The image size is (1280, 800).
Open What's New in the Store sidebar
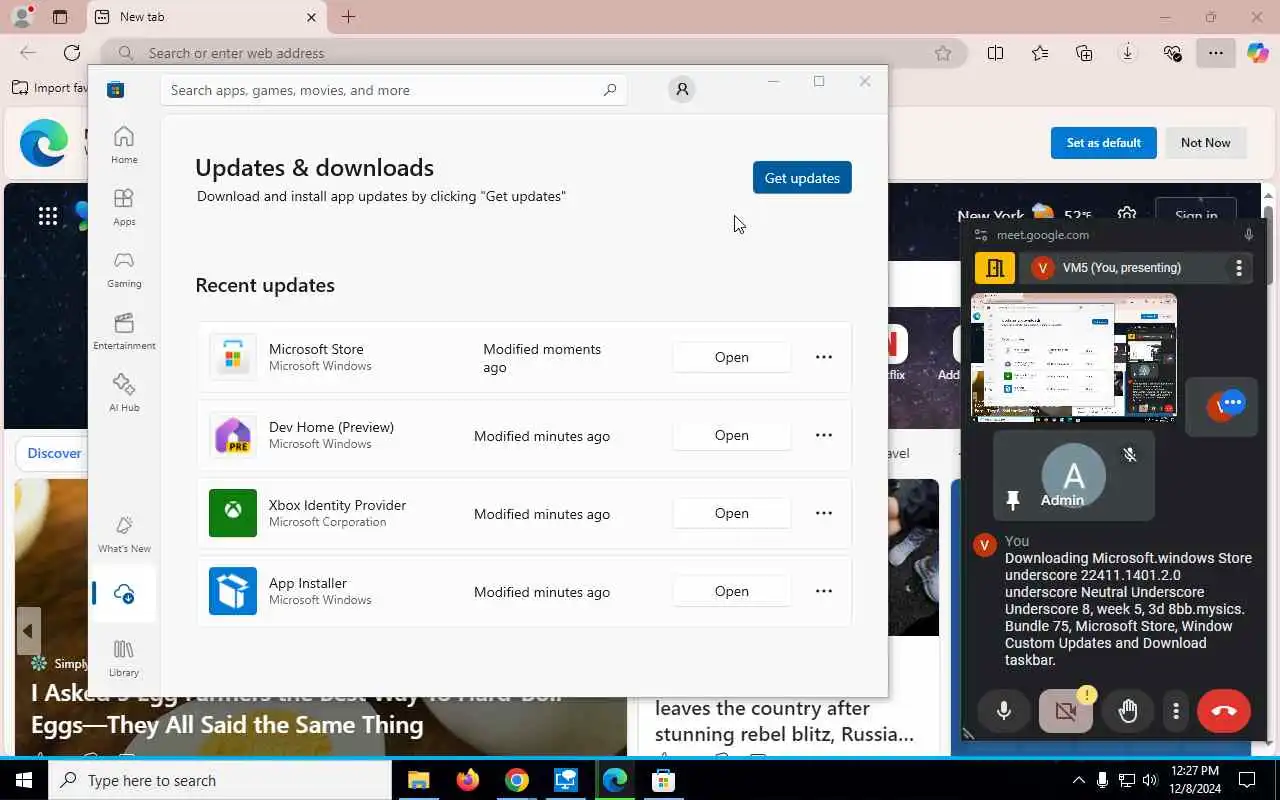[x=124, y=534]
